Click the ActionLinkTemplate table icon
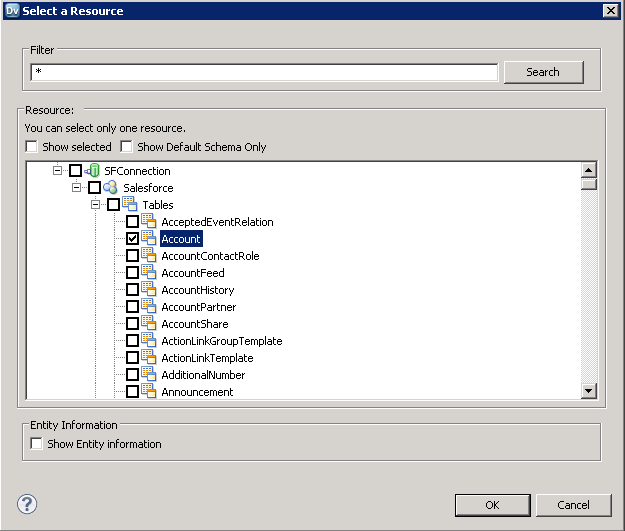Image resolution: width=625 pixels, height=531 pixels. point(149,358)
